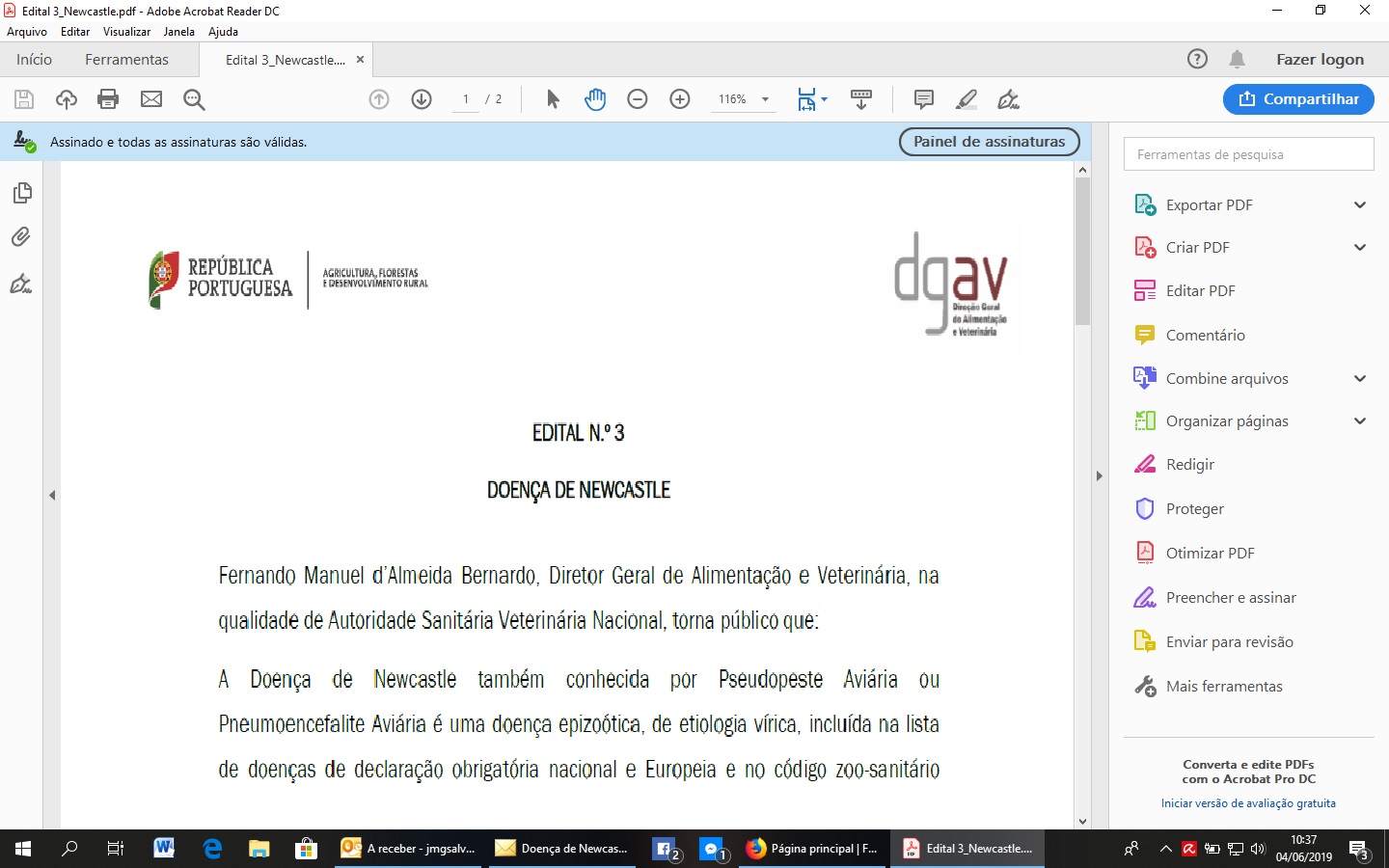Open the zoom level 116% dropdown
The height and width of the screenshot is (868, 1389).
pyautogui.click(x=765, y=99)
